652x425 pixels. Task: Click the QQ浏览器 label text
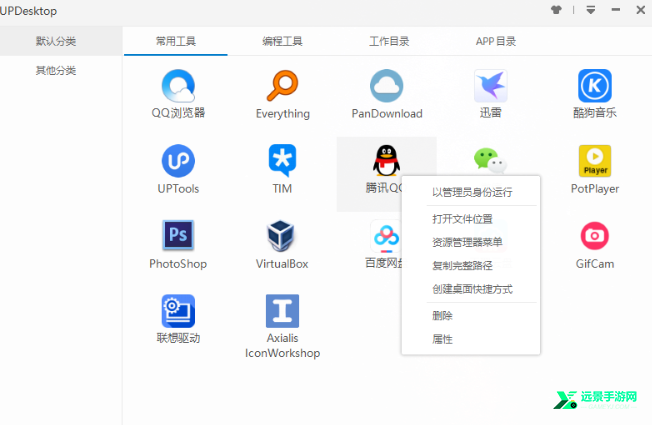(178, 112)
